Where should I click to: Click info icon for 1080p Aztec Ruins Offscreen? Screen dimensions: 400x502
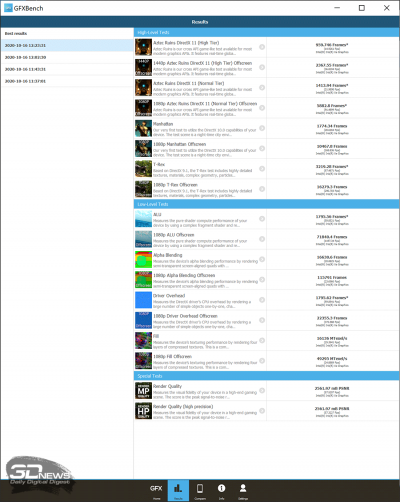[262, 108]
